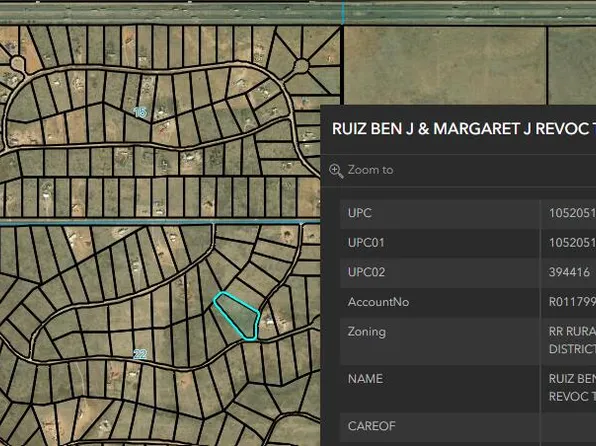Select the CAREOF field label

pyautogui.click(x=371, y=426)
